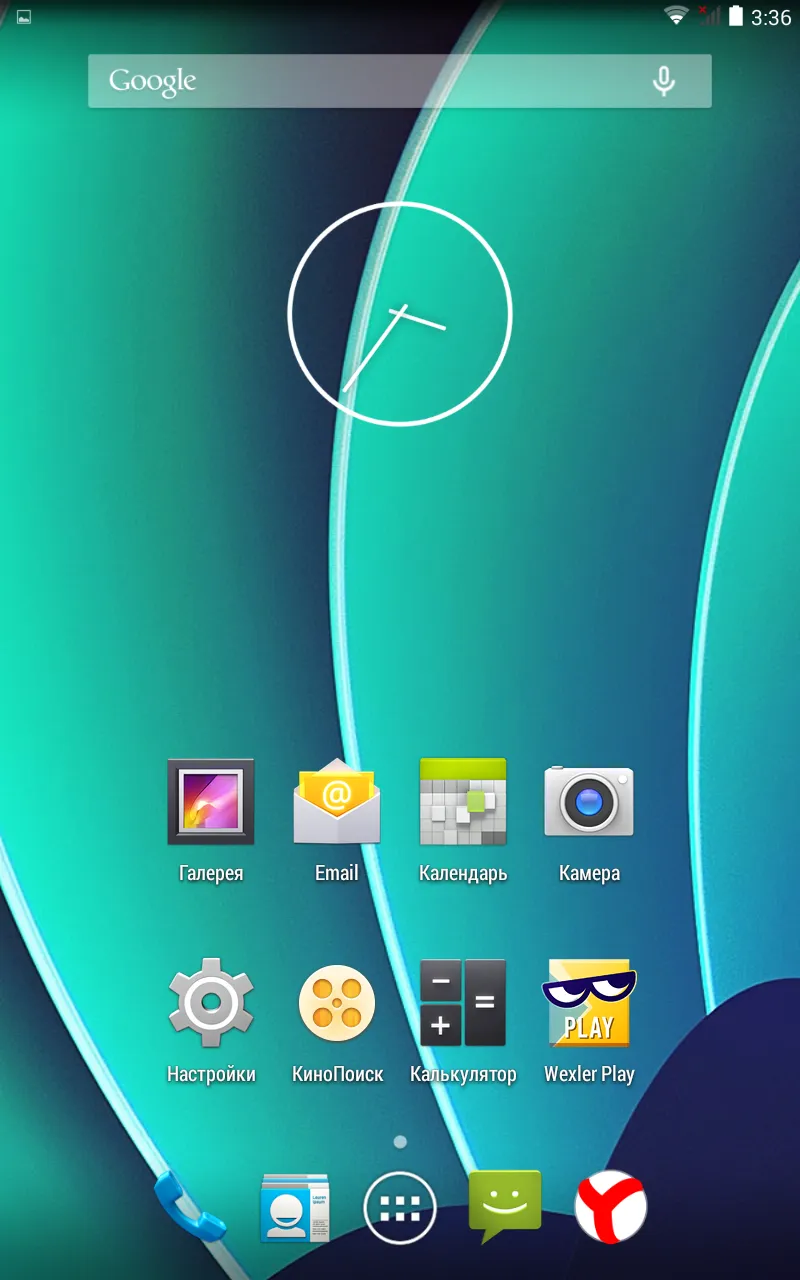Launch the КиноПоиск app
The image size is (800, 1280).
[x=337, y=1003]
